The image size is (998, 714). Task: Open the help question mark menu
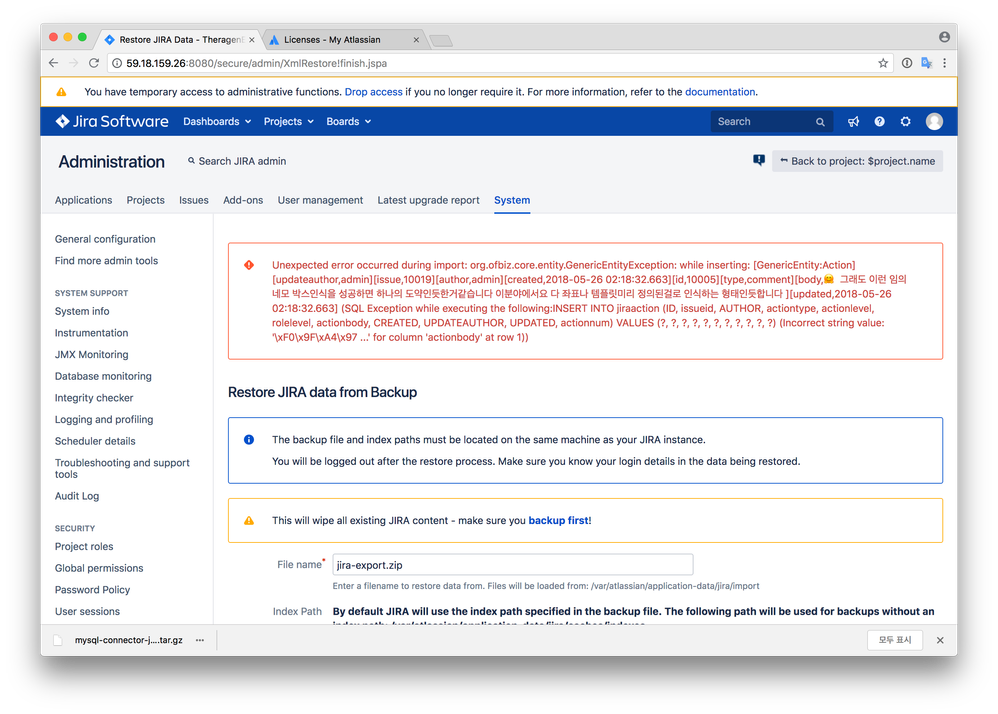(x=880, y=122)
